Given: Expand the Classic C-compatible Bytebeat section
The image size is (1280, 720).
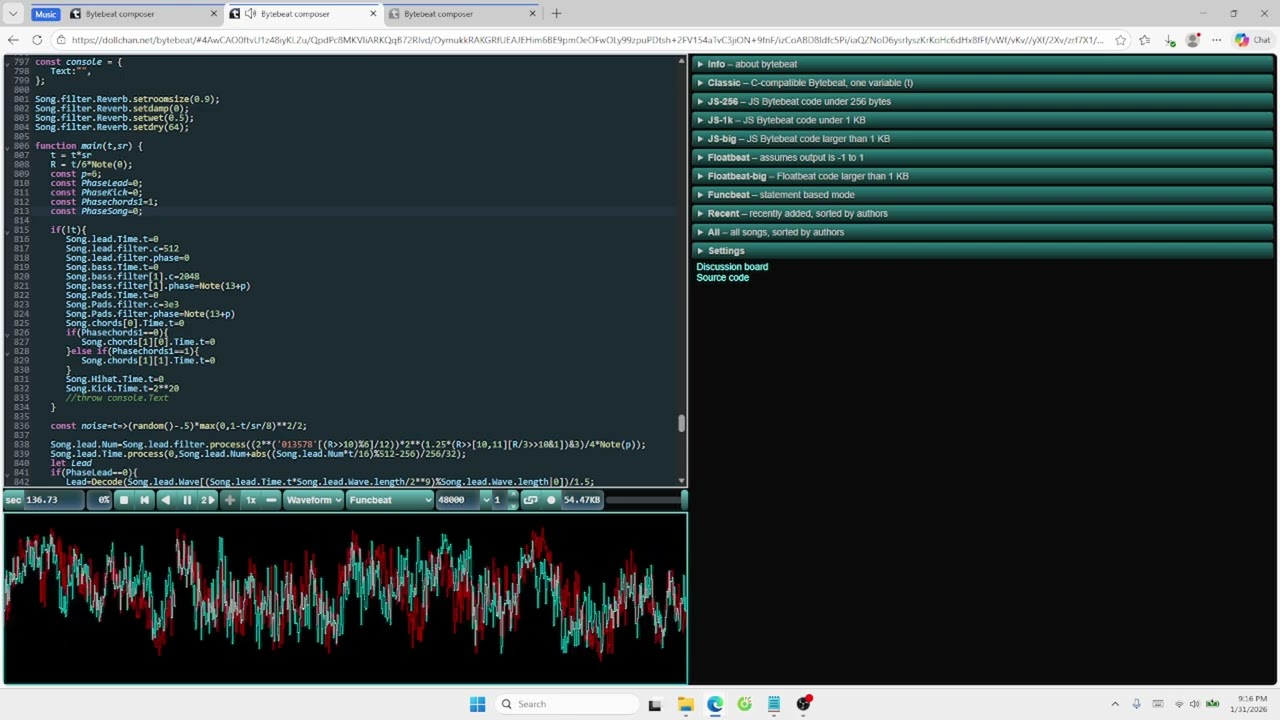Looking at the screenshot, I should (984, 83).
